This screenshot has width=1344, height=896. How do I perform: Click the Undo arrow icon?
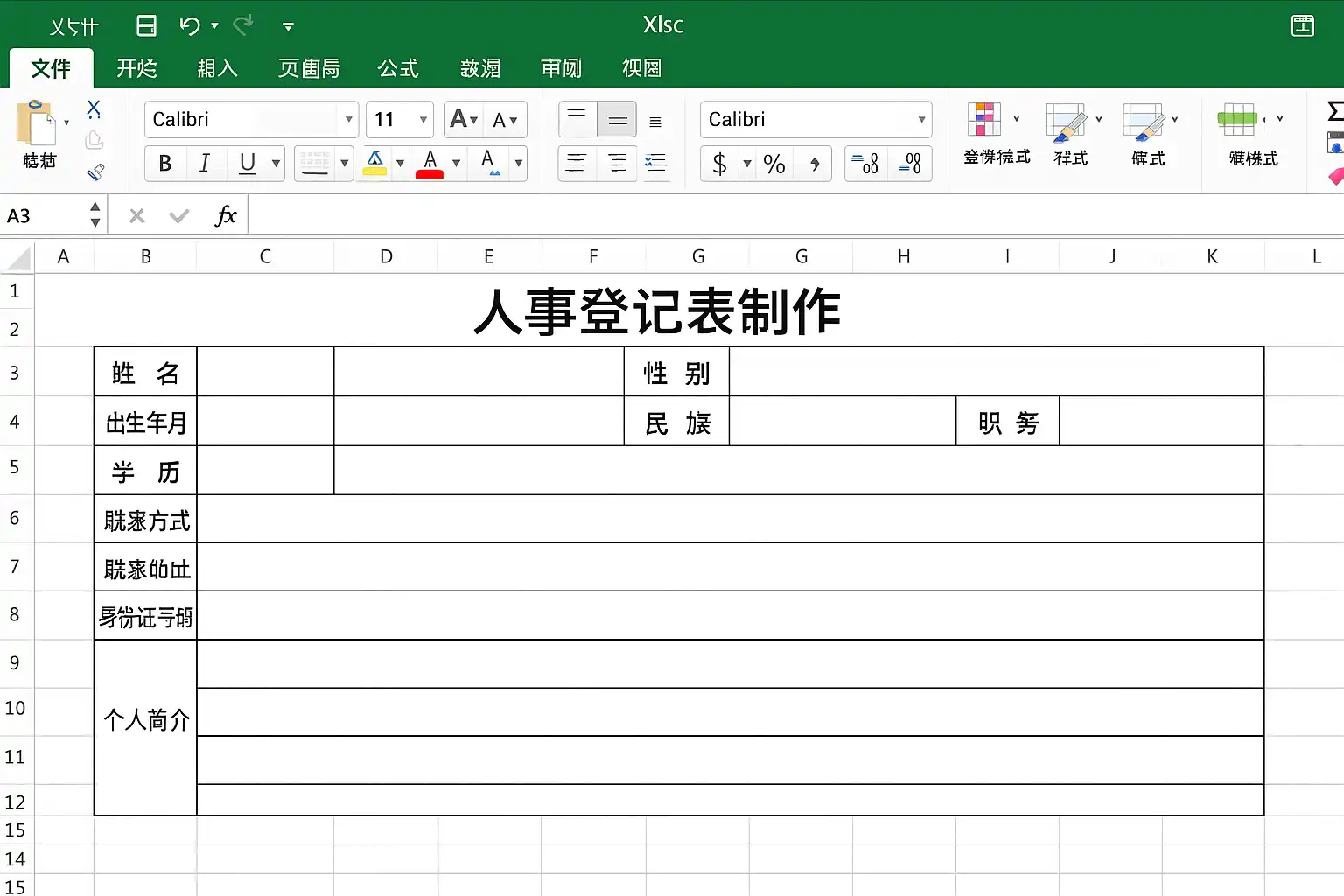tap(190, 25)
